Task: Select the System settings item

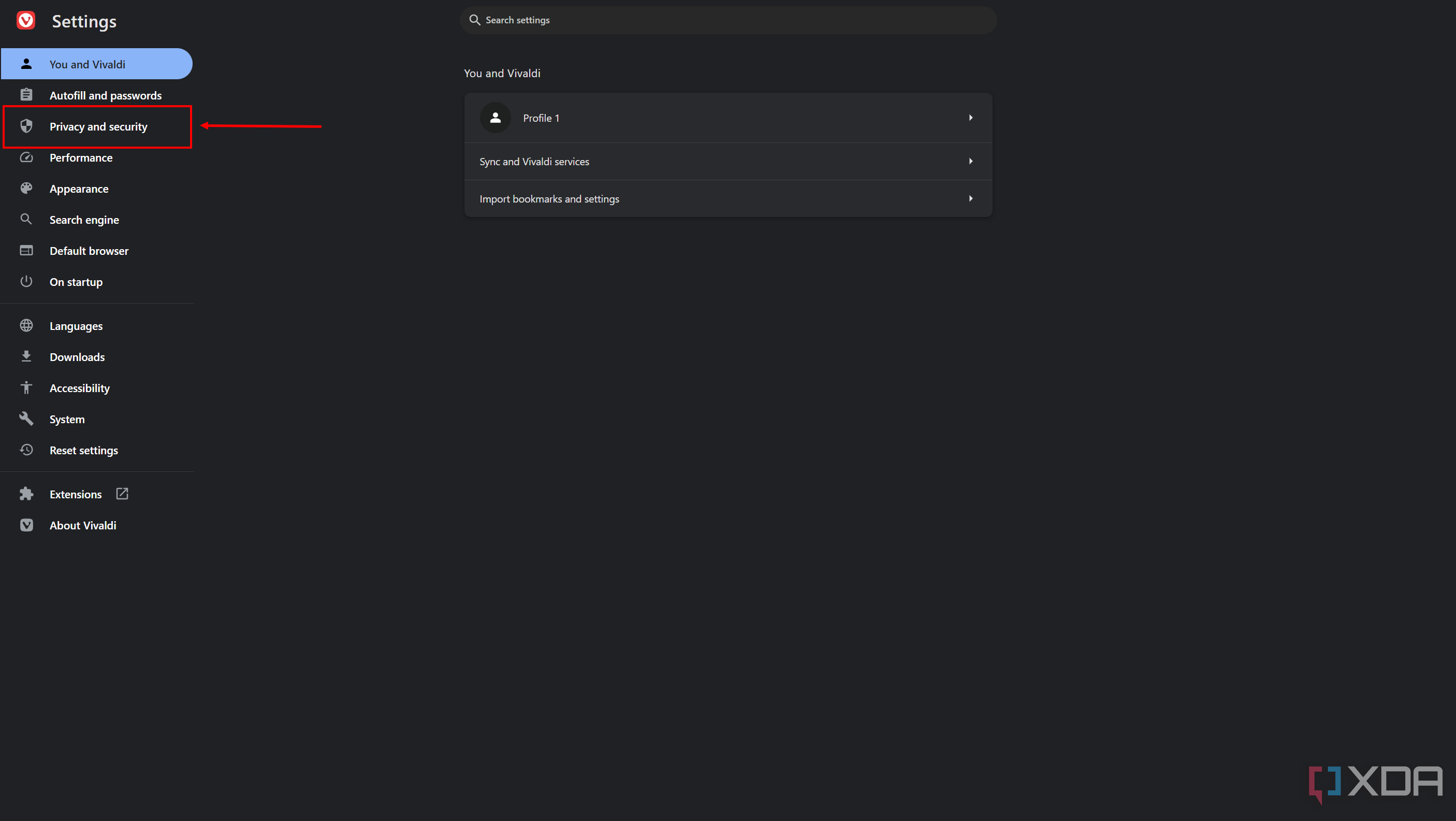Action: pyautogui.click(x=66, y=418)
